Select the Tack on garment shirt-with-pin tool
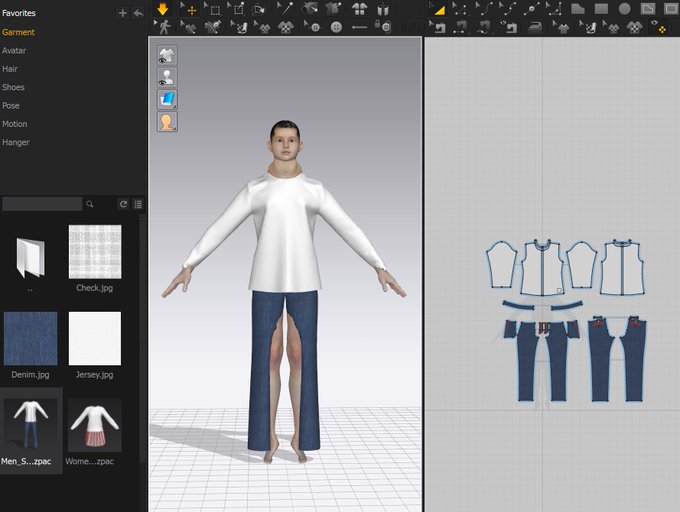 333,9
